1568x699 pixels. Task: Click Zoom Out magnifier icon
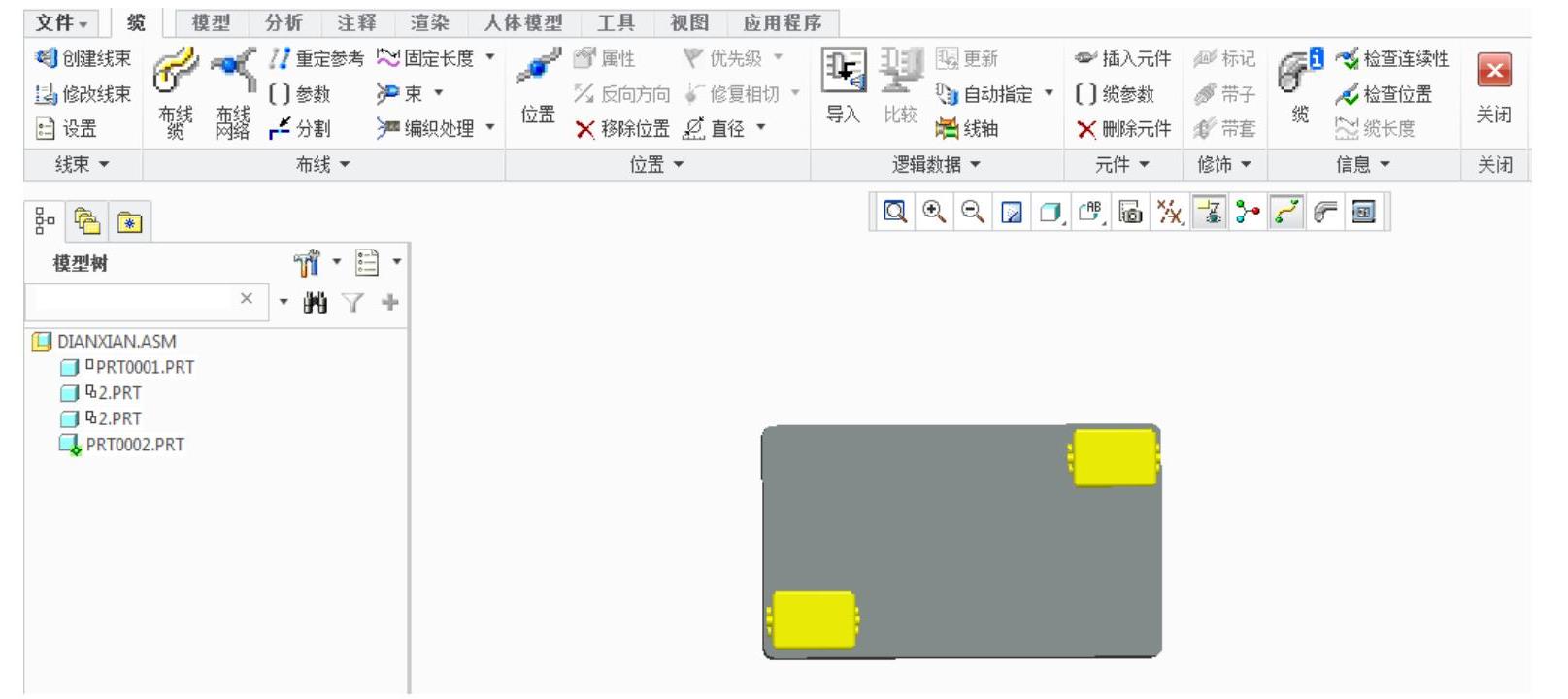[973, 212]
